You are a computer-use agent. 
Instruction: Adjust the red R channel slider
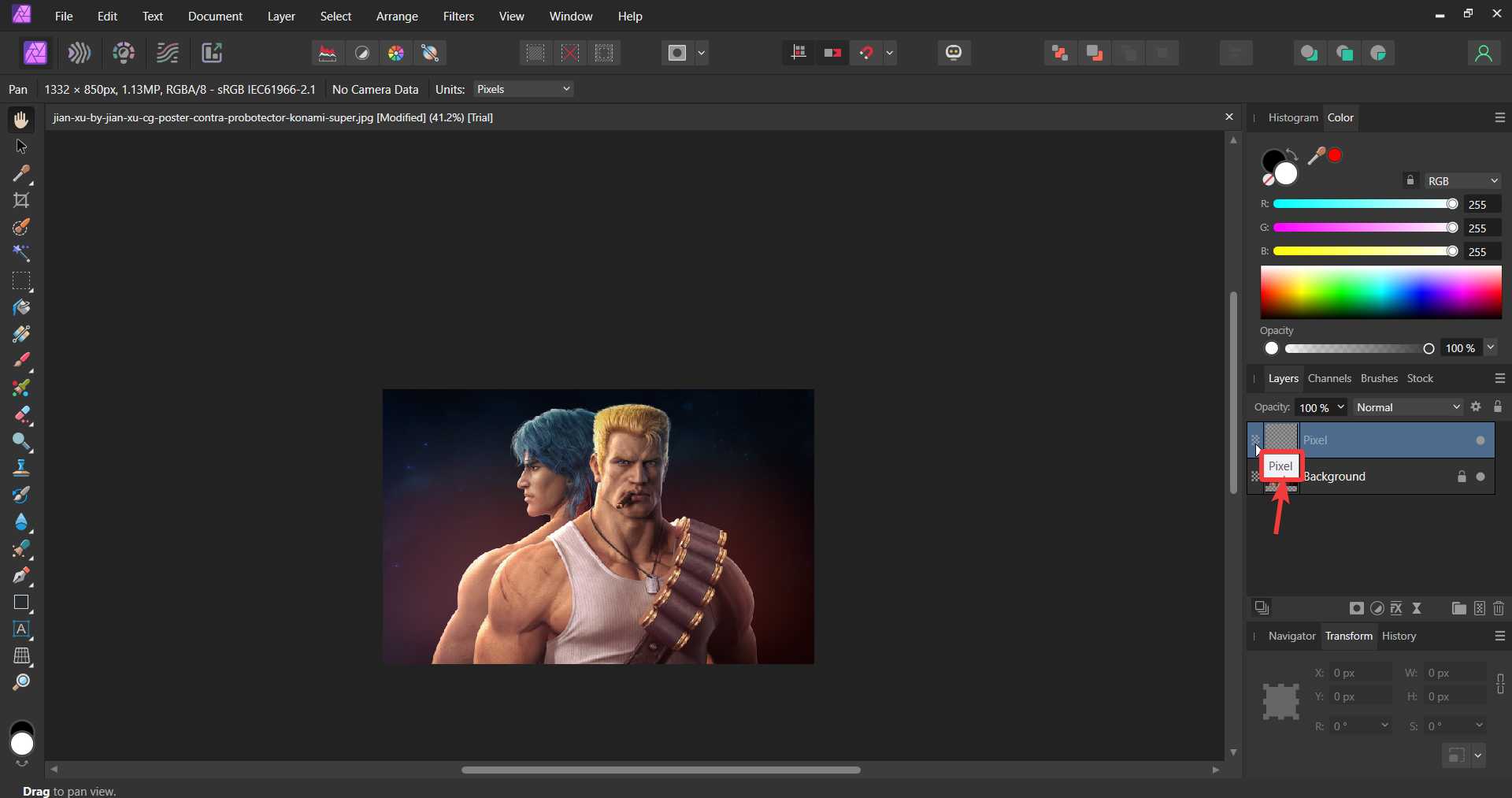pos(1365,204)
